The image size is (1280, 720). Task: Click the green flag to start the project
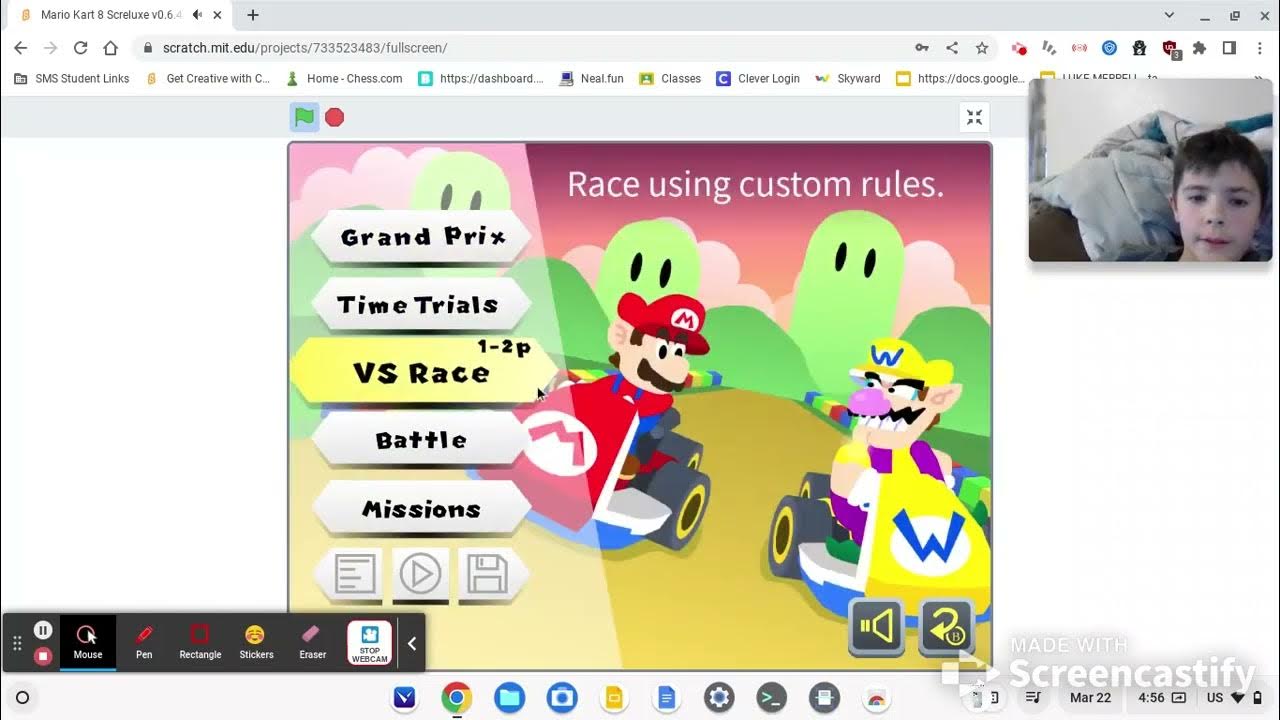[304, 117]
